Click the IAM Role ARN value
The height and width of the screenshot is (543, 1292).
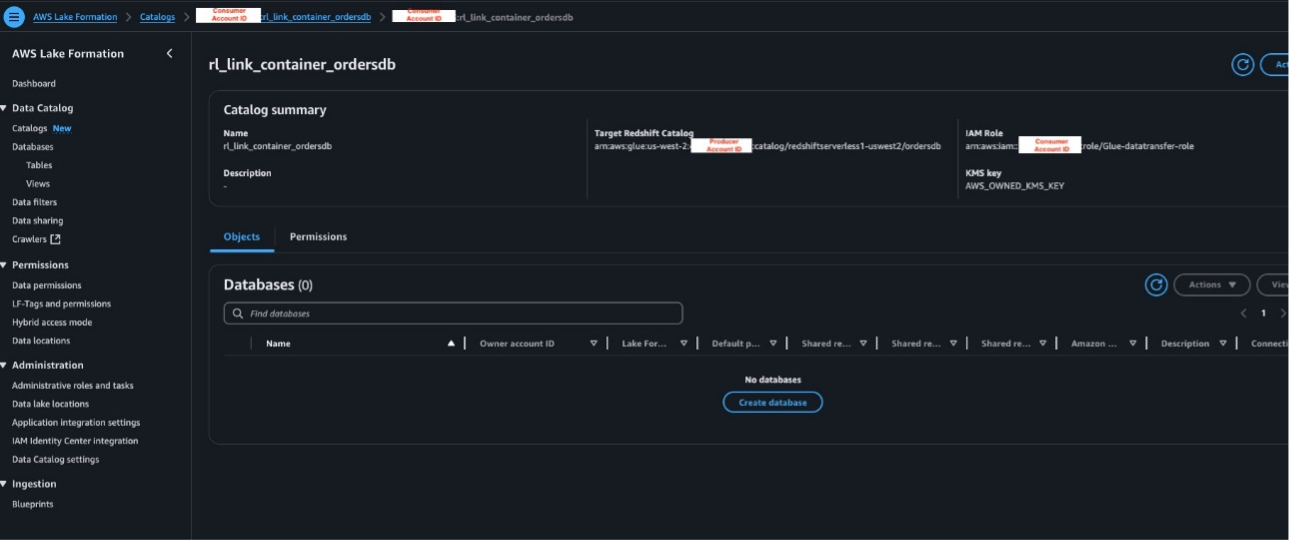pyautogui.click(x=1080, y=146)
